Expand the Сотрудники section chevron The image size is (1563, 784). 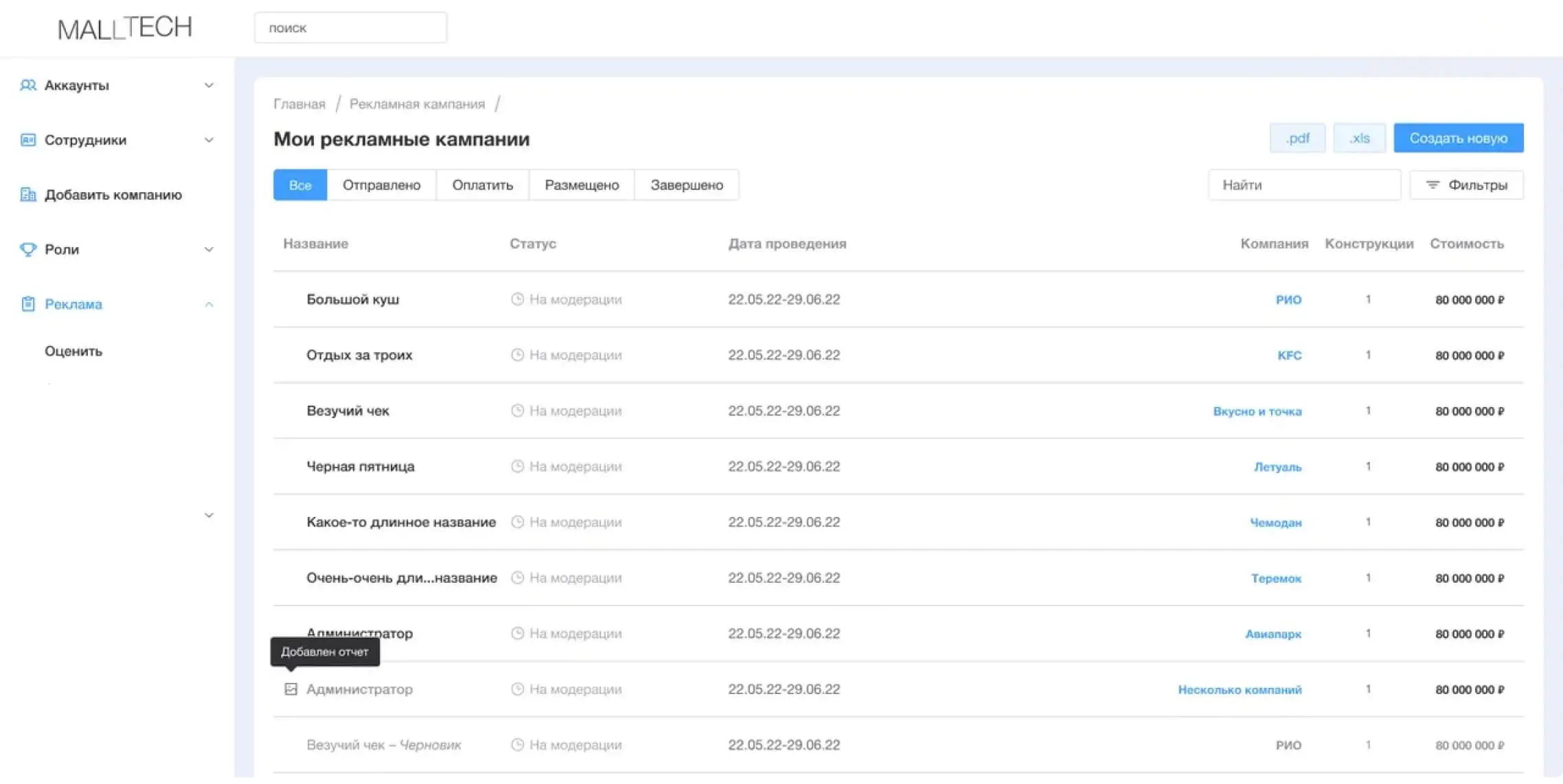pos(209,140)
